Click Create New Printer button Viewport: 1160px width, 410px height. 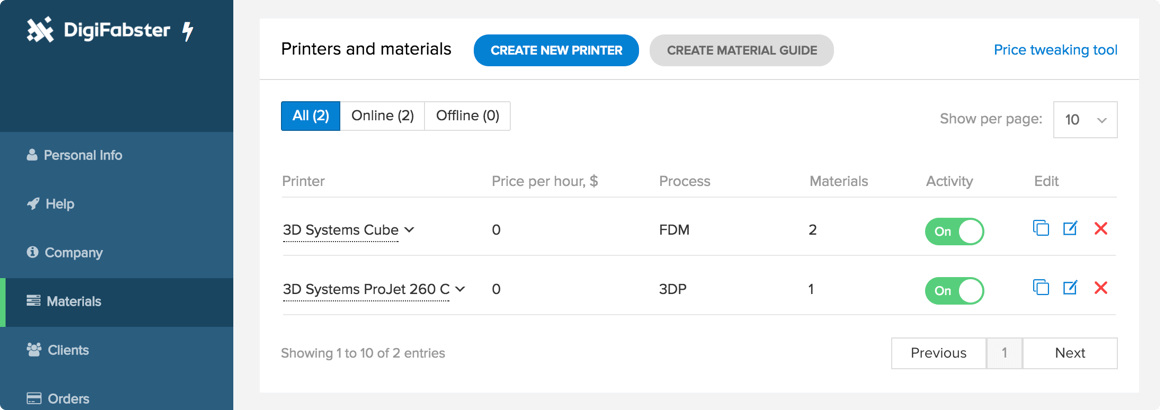(x=556, y=50)
